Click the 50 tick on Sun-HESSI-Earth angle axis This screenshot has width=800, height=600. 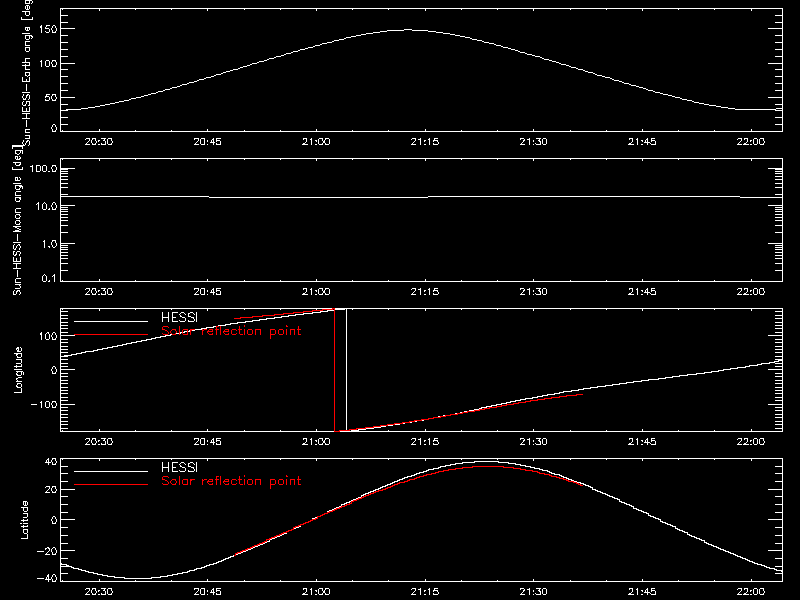(51, 98)
